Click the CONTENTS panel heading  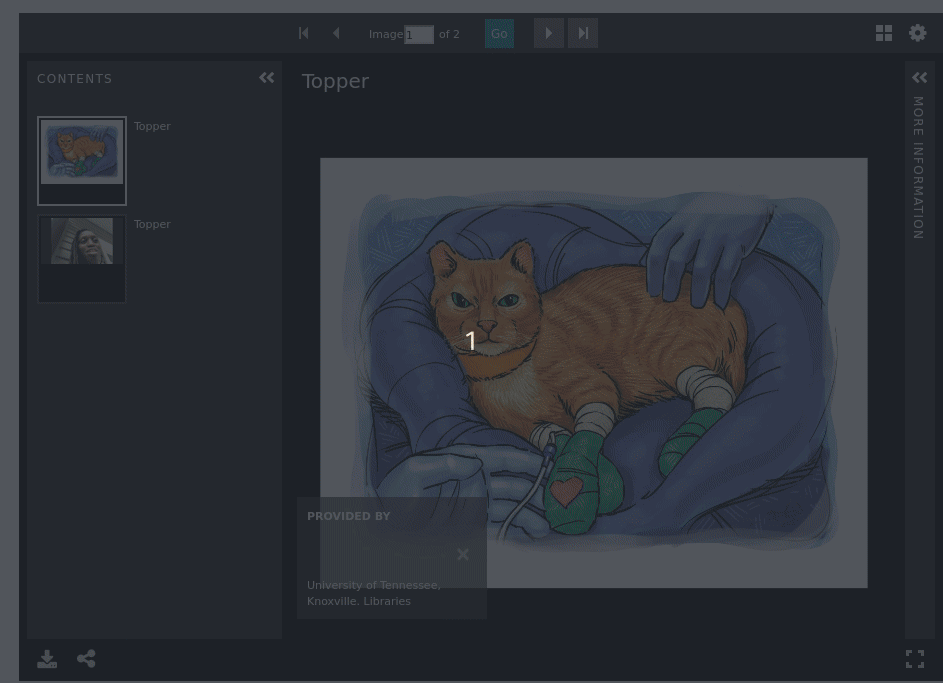click(75, 79)
